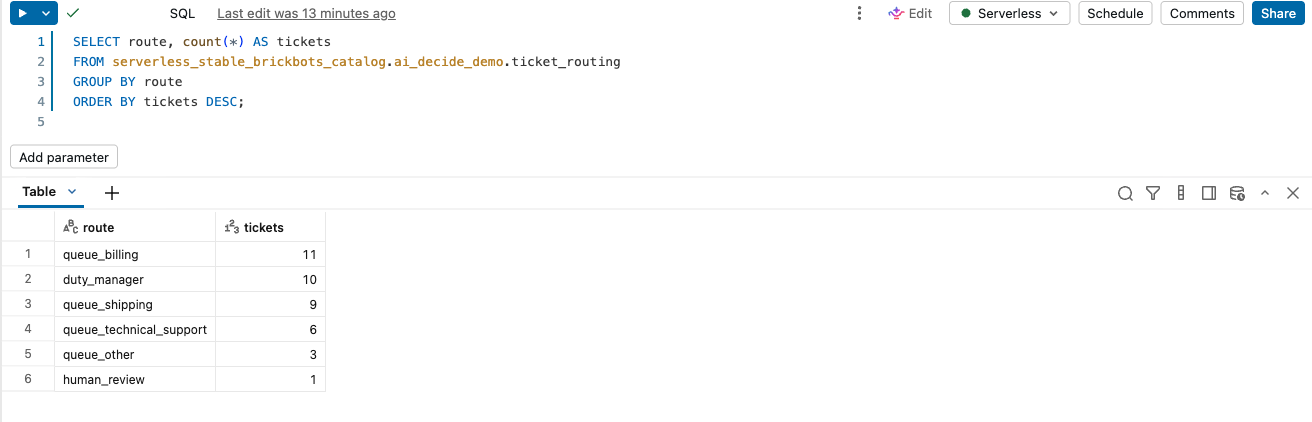
Task: Add a new visualization with plus icon
Action: (x=112, y=193)
